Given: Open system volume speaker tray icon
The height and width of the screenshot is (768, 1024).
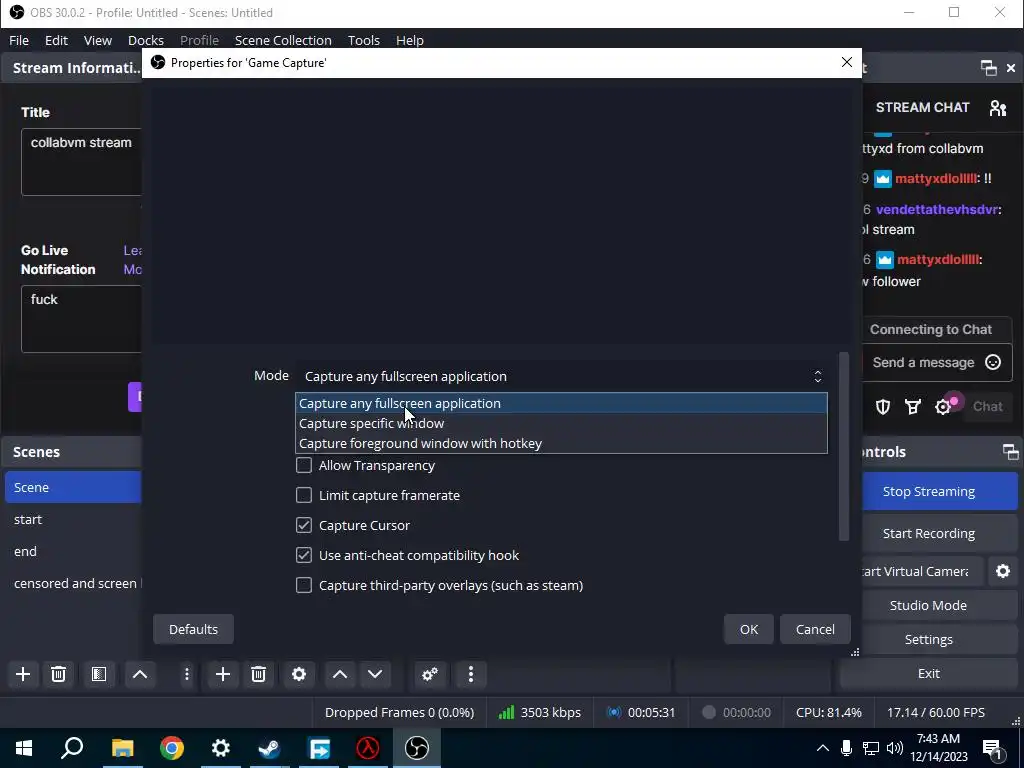Looking at the screenshot, I should pos(895,748).
